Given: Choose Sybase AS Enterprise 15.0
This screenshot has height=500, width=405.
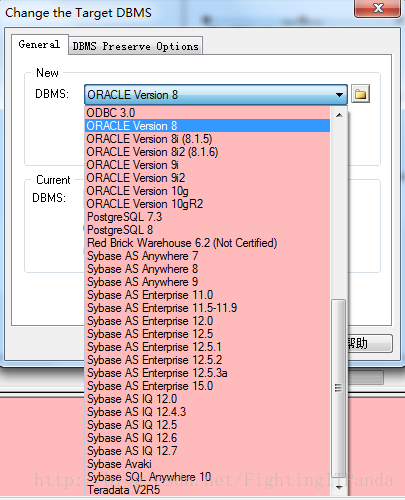Looking at the screenshot, I should point(207,386).
